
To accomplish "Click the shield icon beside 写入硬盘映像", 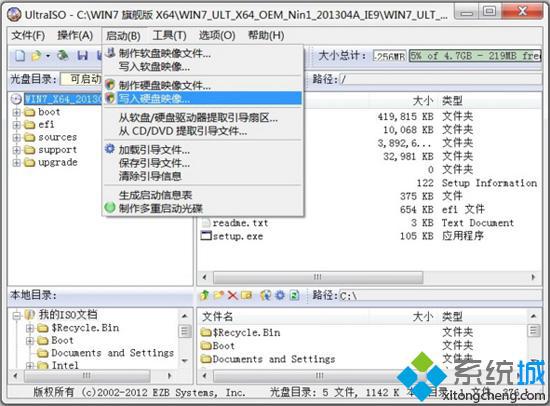I will click(110, 98).
